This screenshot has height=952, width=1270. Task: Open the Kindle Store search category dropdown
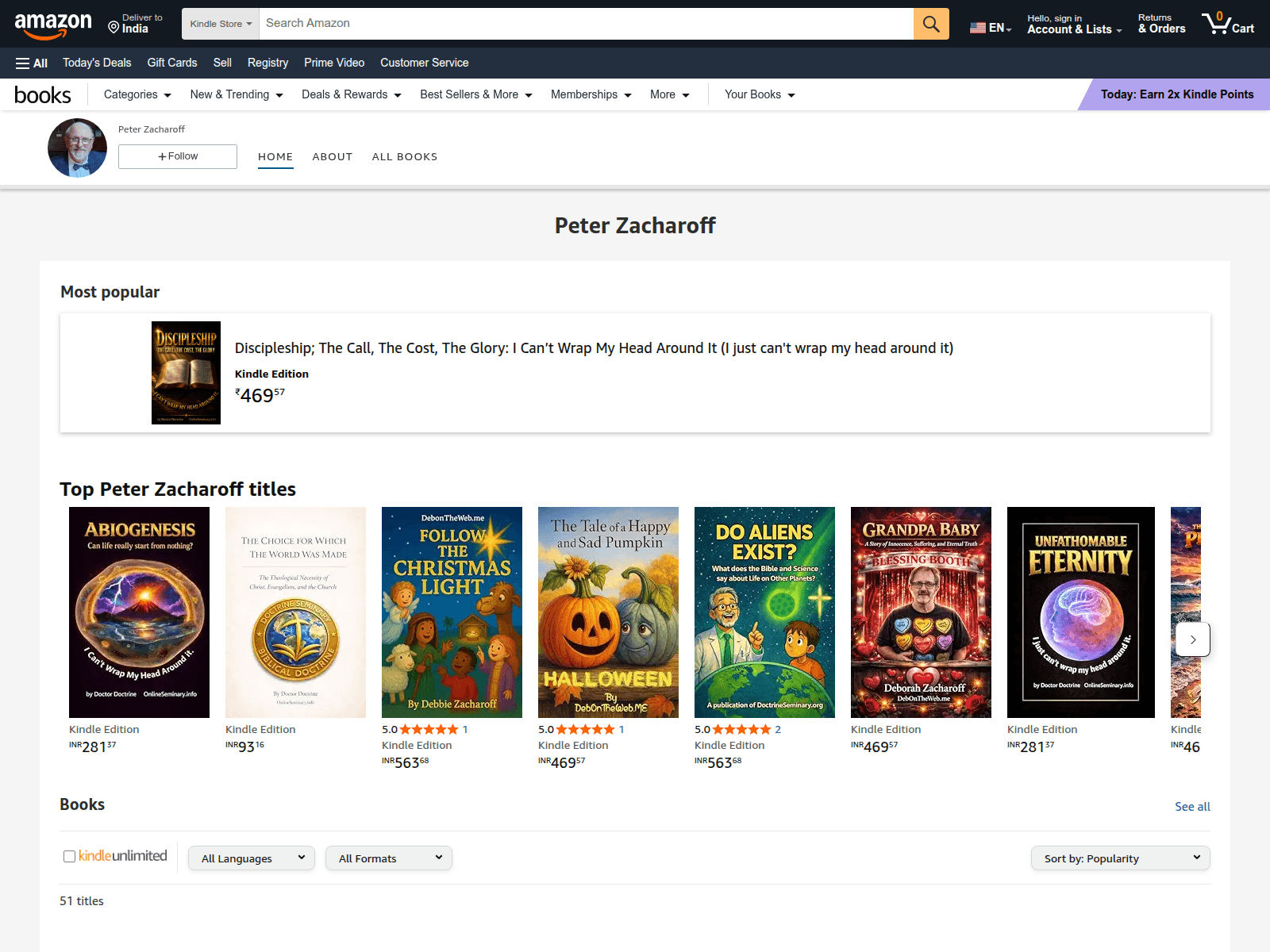(221, 24)
